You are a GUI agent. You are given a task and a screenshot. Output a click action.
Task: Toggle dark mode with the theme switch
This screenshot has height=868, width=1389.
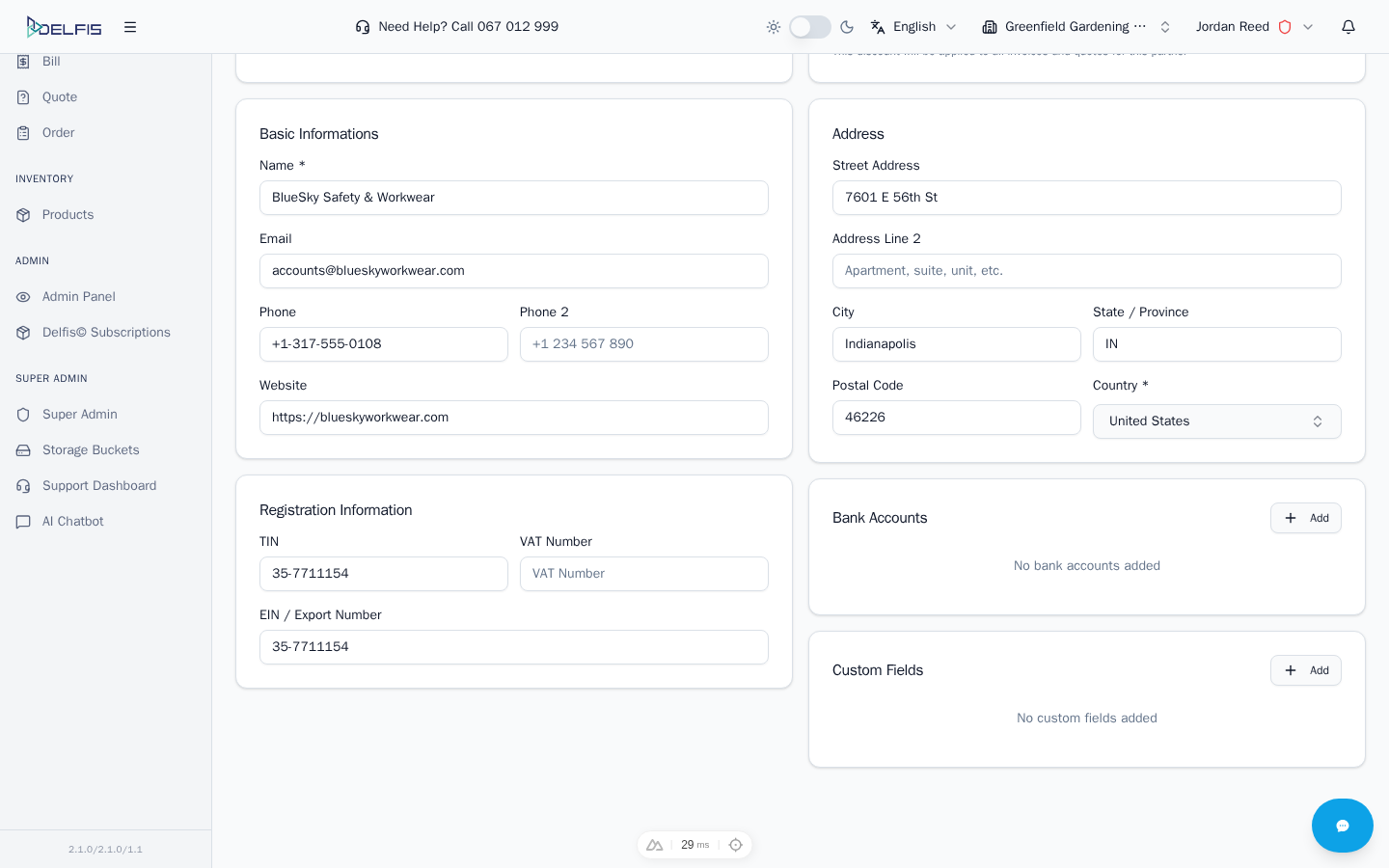coord(810,27)
